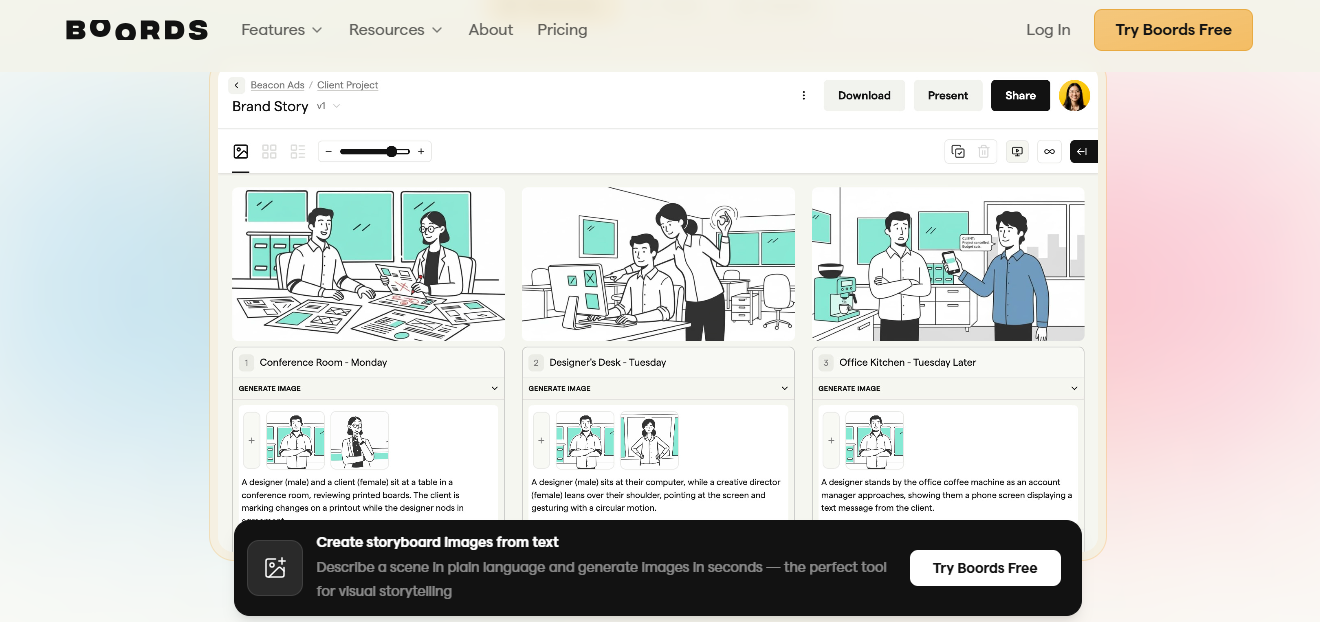1320x622 pixels.
Task: Open the v1 version dropdown
Action: [329, 106]
